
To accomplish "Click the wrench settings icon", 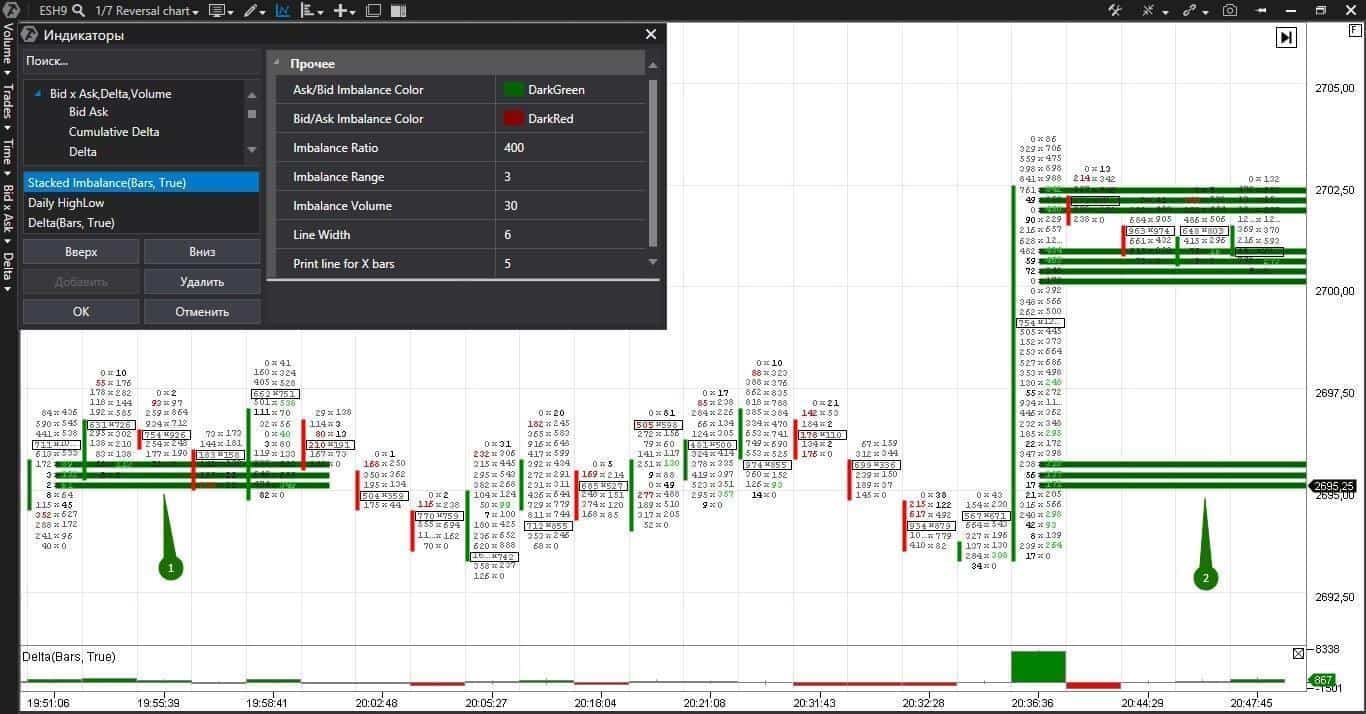I will 1116,10.
